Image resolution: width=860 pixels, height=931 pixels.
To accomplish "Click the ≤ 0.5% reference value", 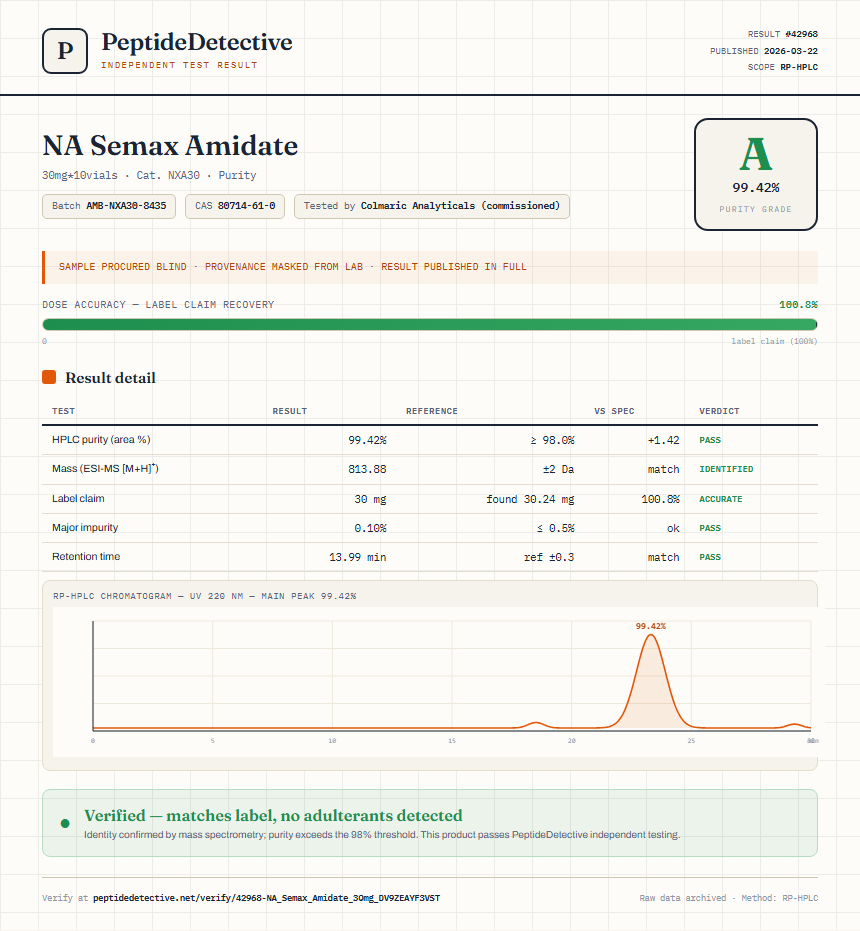I will [x=555, y=528].
